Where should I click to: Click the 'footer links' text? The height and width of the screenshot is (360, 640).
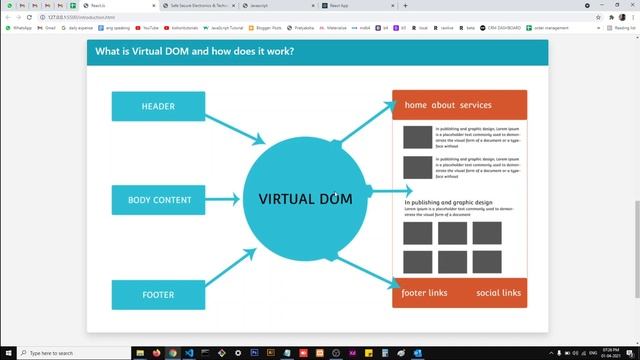424,293
